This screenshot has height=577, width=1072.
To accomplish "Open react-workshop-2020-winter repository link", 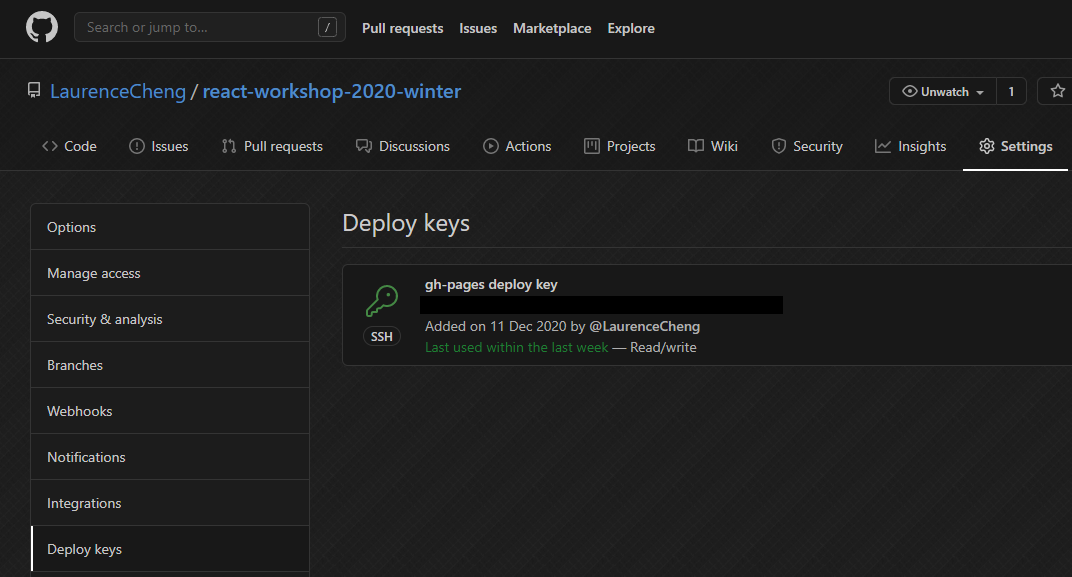I will pos(332,91).
